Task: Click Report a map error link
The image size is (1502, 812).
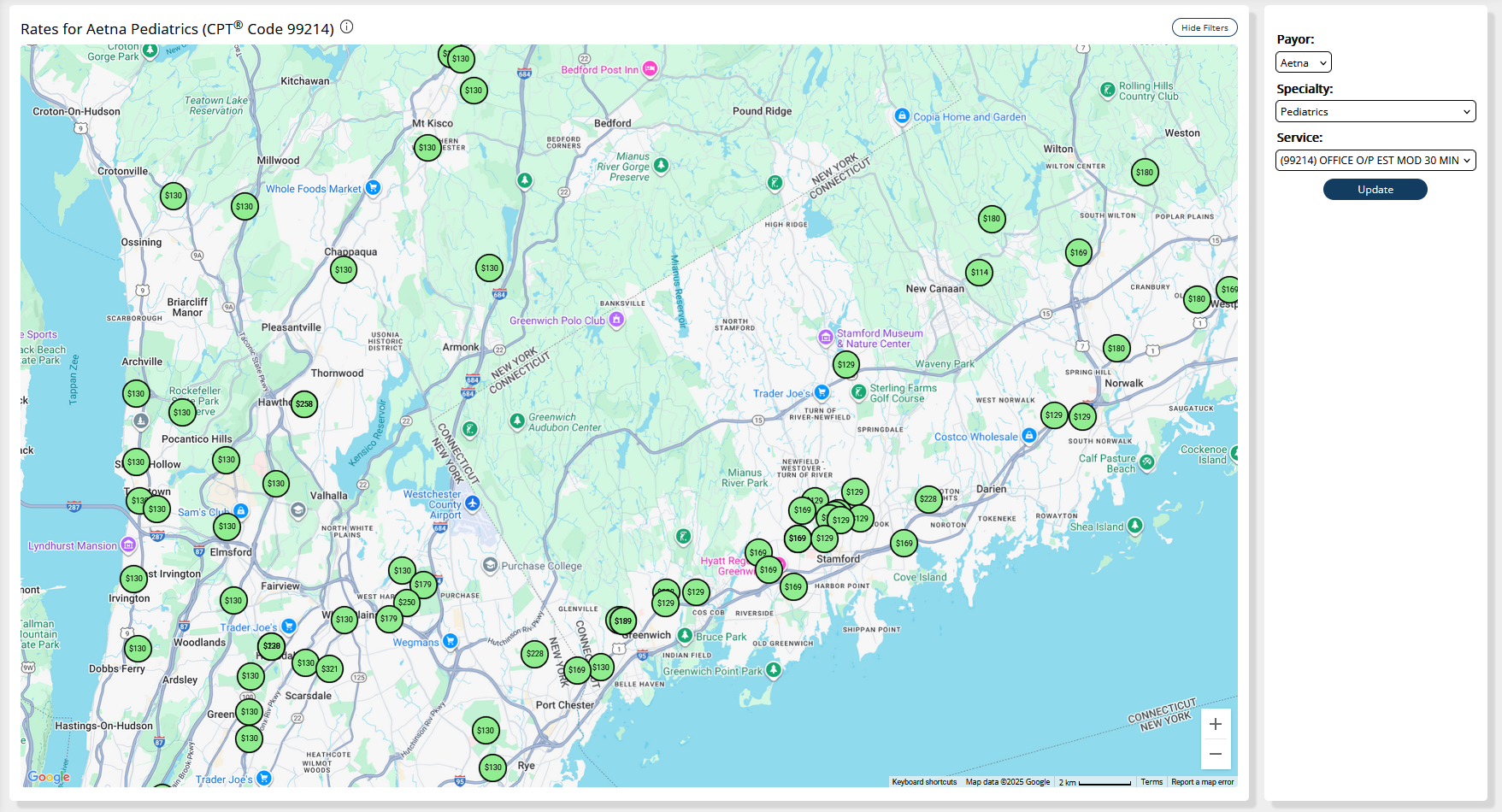Action: pyautogui.click(x=1202, y=782)
